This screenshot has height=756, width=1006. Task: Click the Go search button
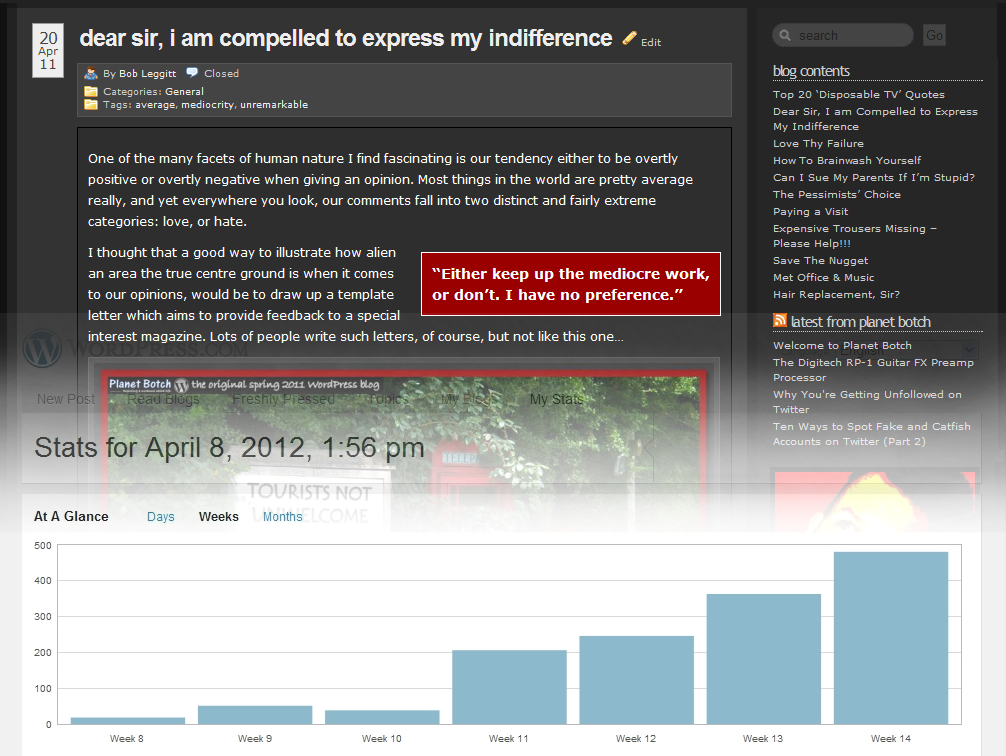pyautogui.click(x=934, y=35)
